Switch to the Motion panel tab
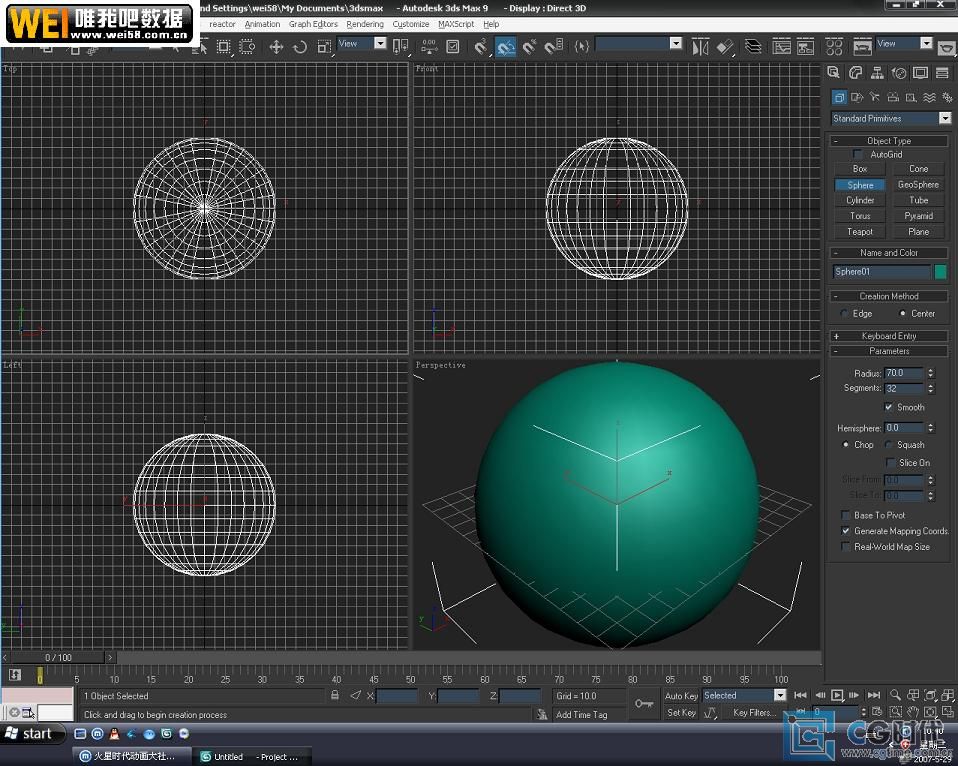This screenshot has height=766, width=958. coord(899,73)
